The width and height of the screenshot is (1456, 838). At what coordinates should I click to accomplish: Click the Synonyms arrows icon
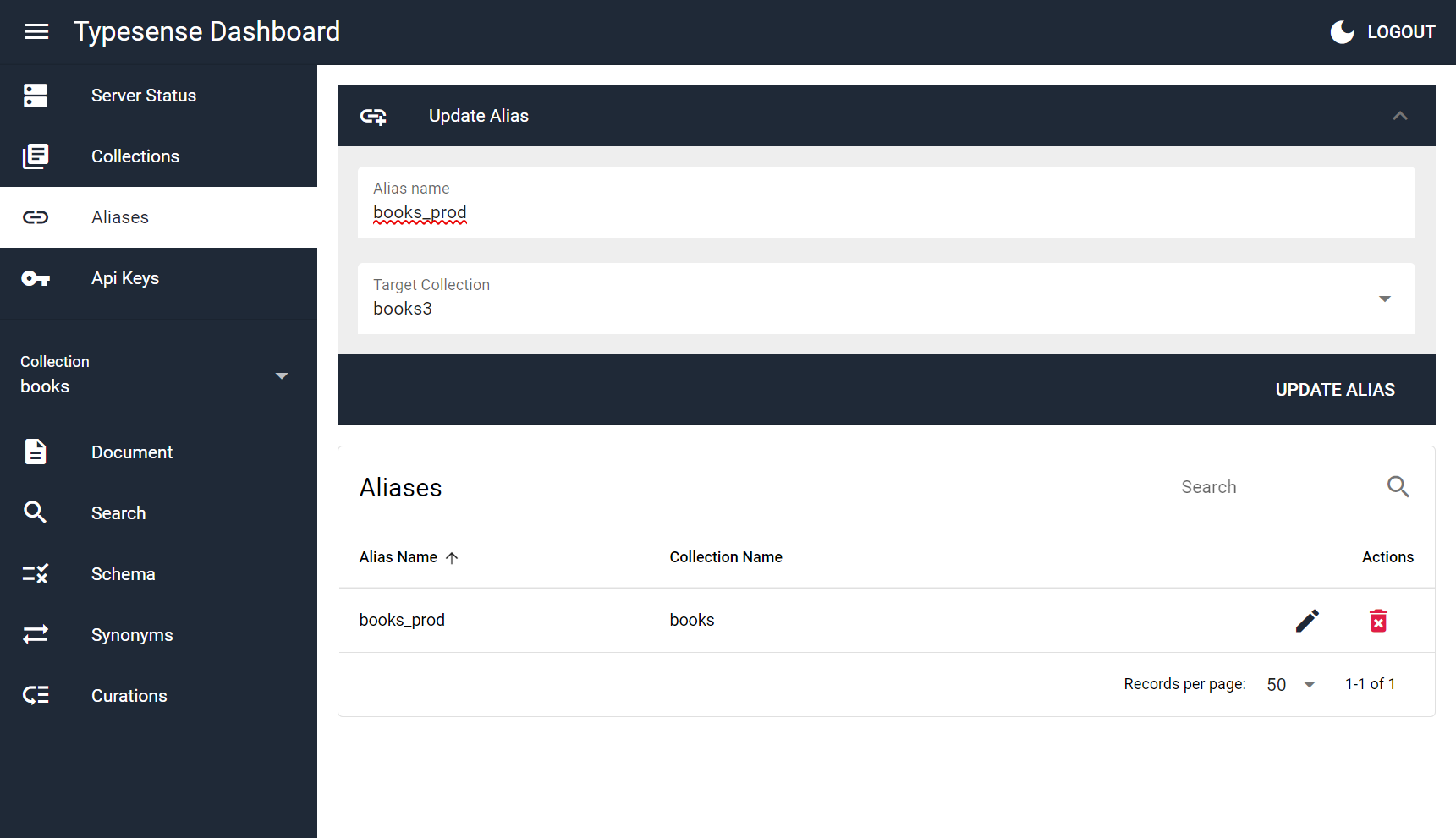tap(36, 634)
